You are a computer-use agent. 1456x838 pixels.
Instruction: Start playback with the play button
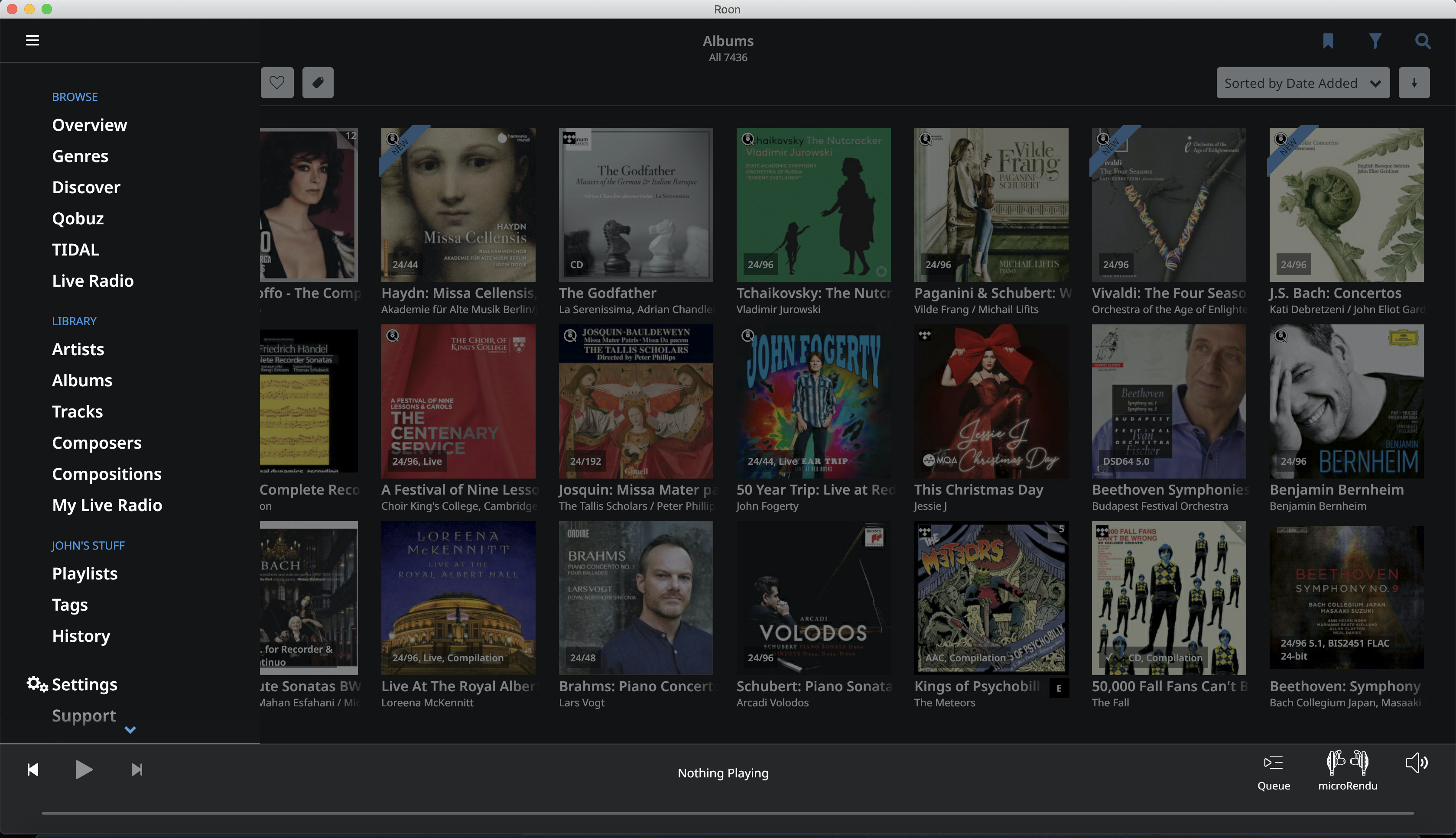pos(84,770)
